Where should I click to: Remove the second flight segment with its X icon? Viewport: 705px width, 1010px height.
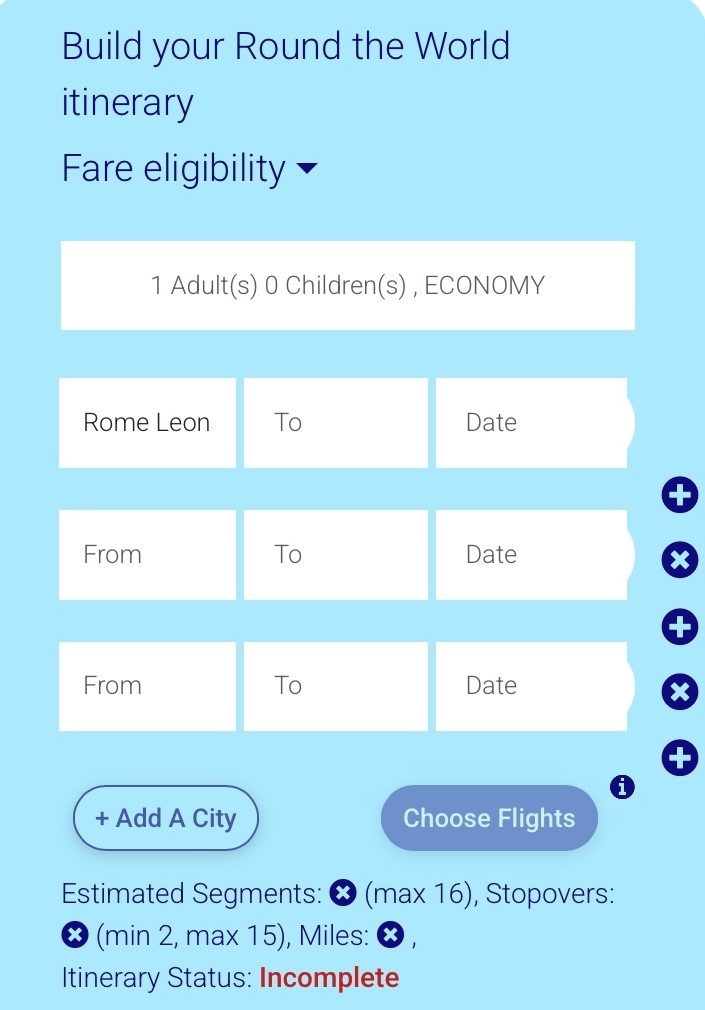[x=679, y=560]
